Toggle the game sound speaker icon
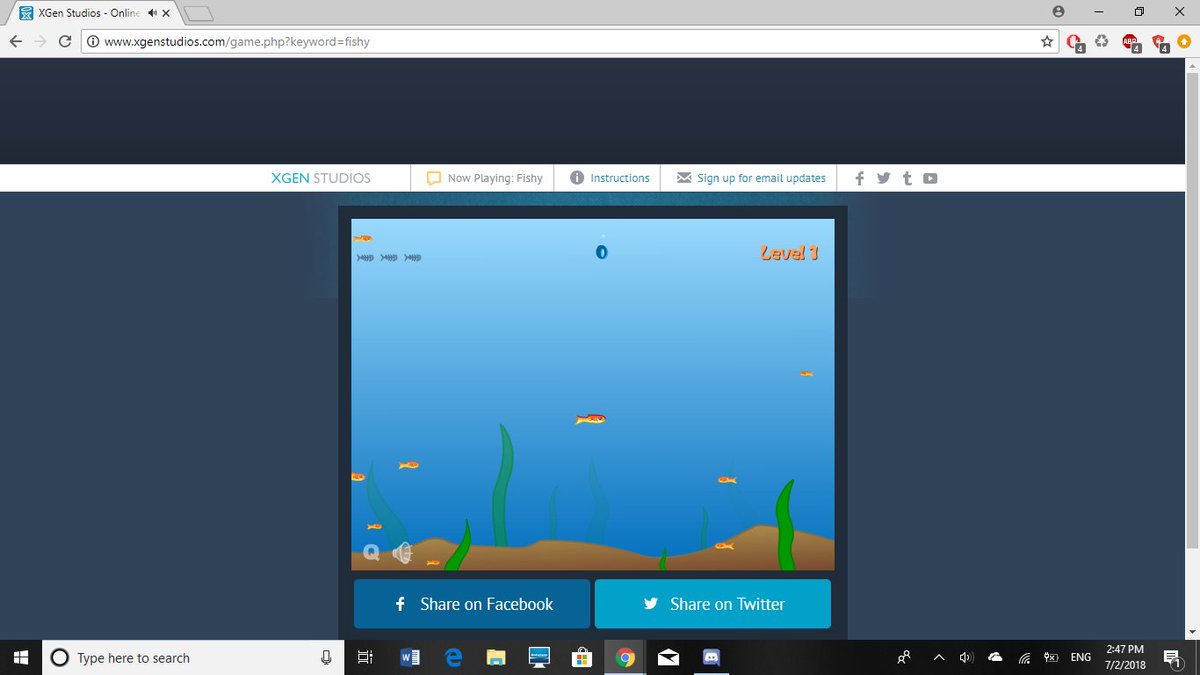 tap(403, 551)
